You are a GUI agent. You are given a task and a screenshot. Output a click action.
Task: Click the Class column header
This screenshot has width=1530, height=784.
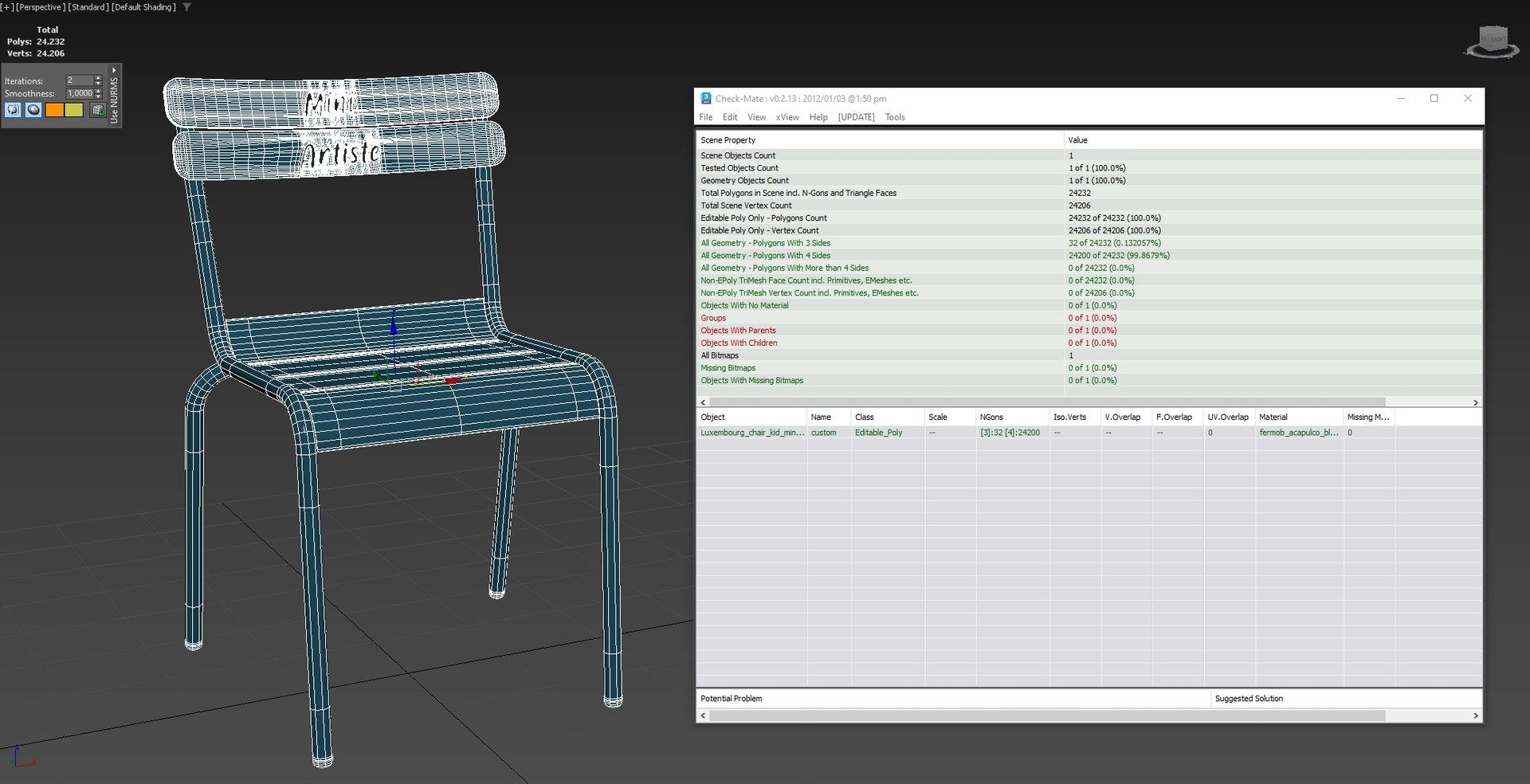point(888,417)
